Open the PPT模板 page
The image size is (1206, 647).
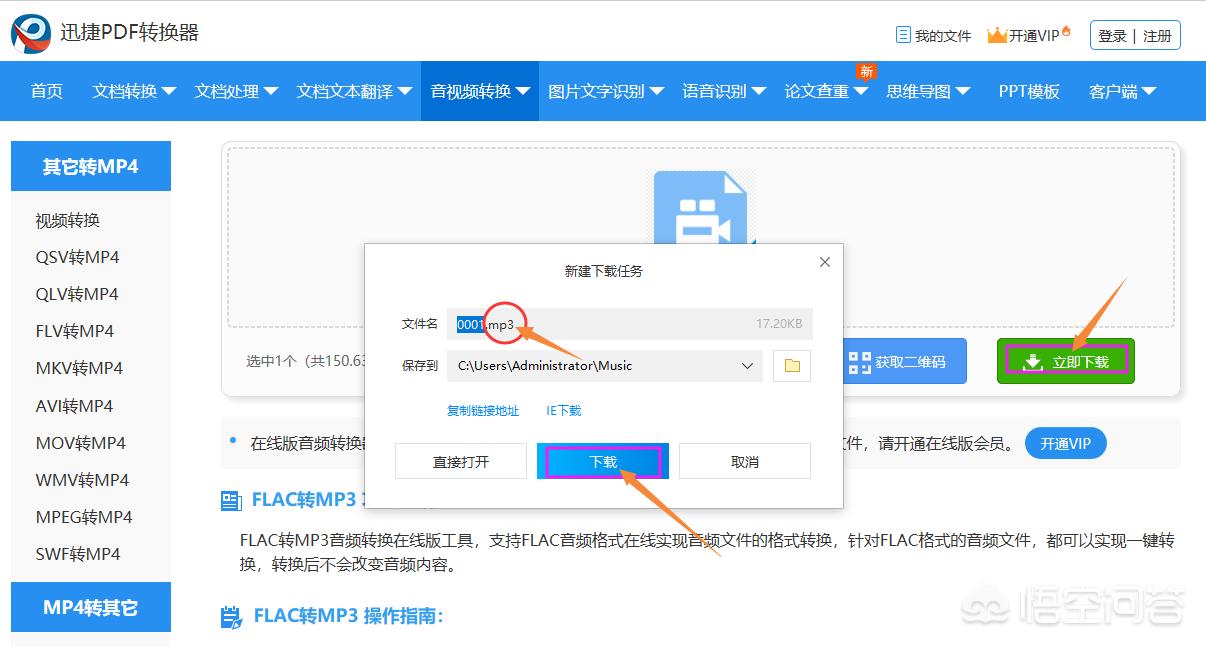point(1029,91)
